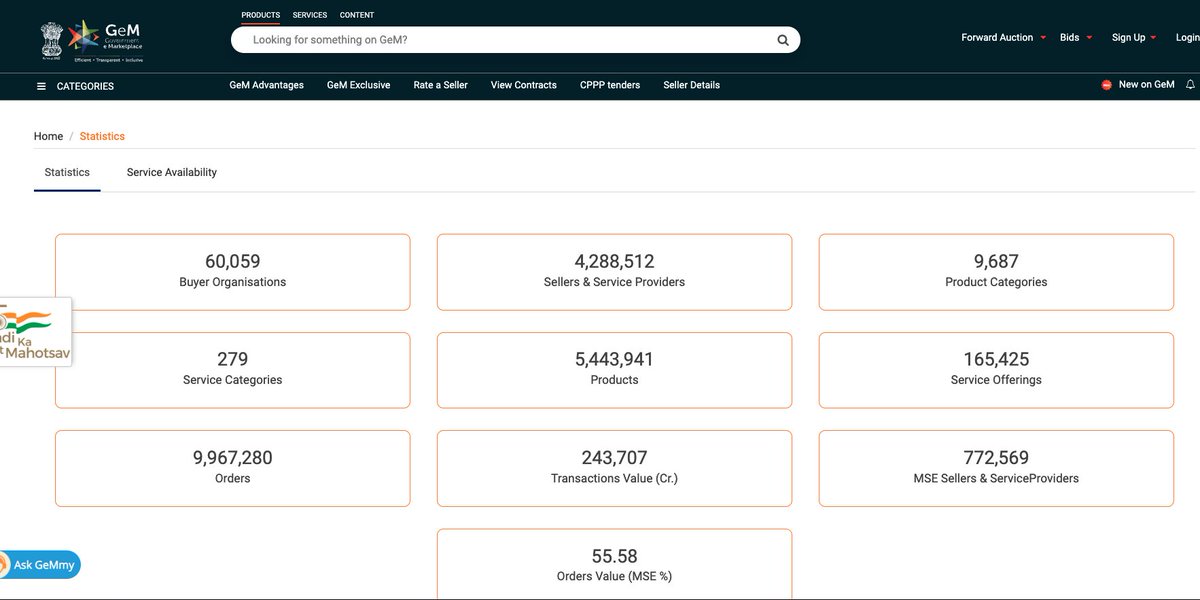Click the Statistics breadcrumb
This screenshot has height=600, width=1200.
(102, 136)
